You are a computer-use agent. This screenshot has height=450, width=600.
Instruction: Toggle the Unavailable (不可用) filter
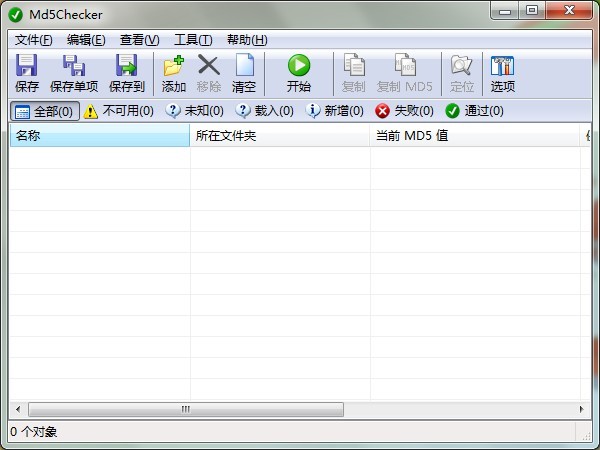pos(119,111)
